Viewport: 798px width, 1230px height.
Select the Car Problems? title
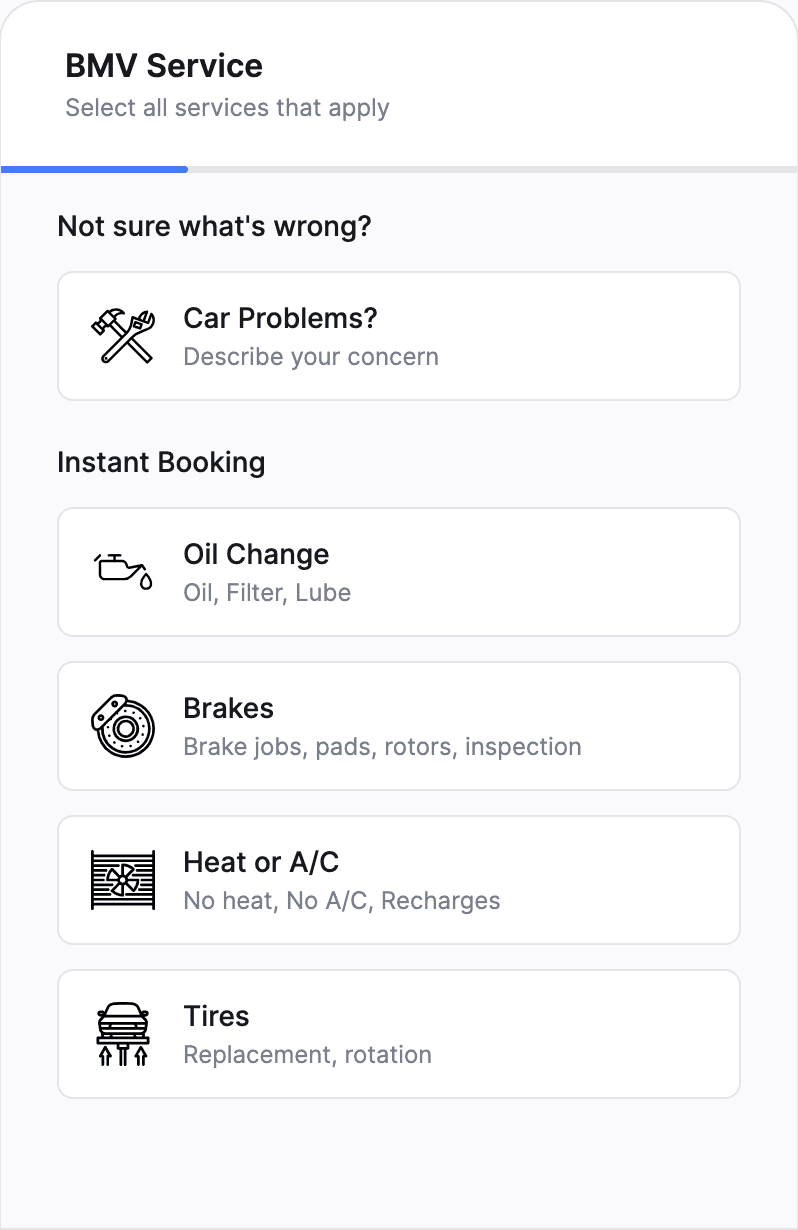tap(280, 318)
